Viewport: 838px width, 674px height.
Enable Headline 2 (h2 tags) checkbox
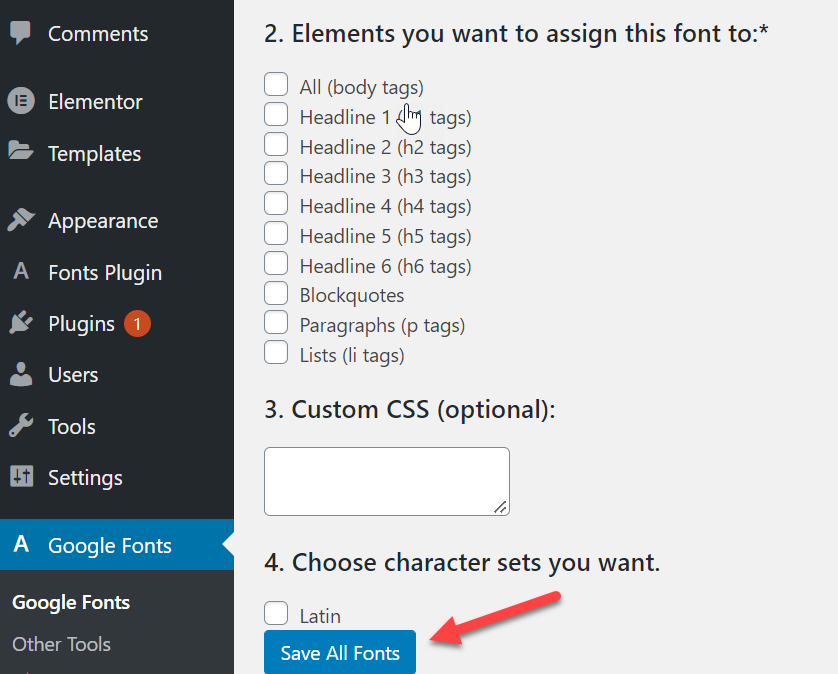click(276, 144)
